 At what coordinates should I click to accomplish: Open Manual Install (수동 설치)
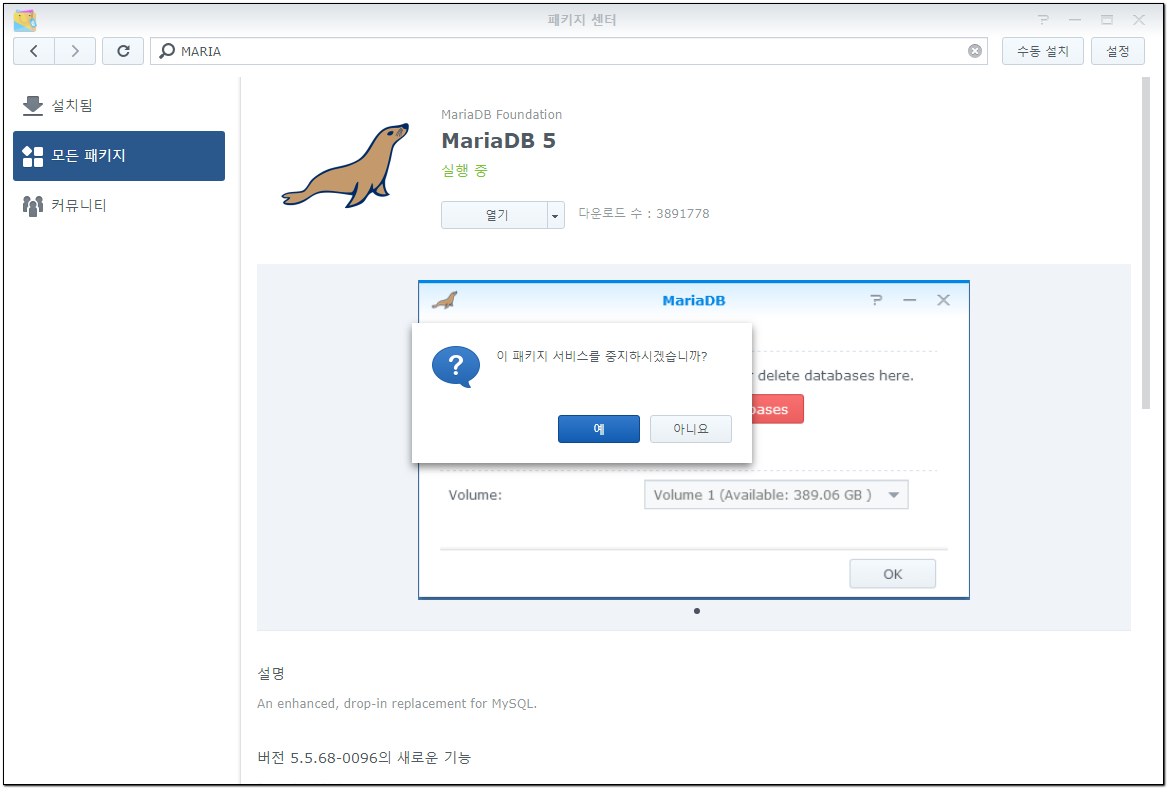click(1042, 51)
